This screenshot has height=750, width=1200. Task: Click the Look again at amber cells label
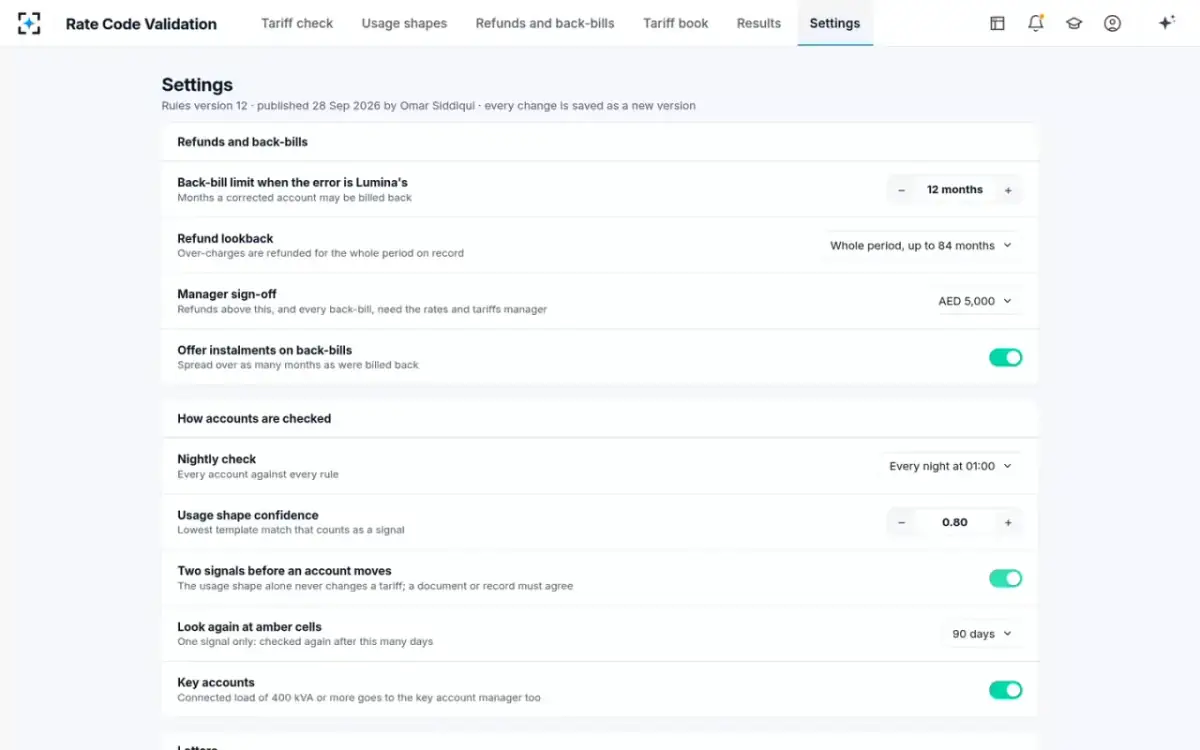(249, 627)
